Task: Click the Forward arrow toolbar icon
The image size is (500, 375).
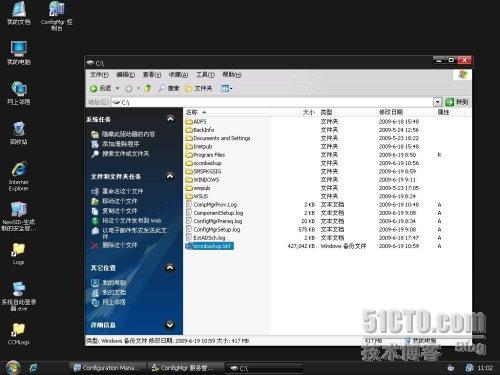Action: pyautogui.click(x=129, y=89)
